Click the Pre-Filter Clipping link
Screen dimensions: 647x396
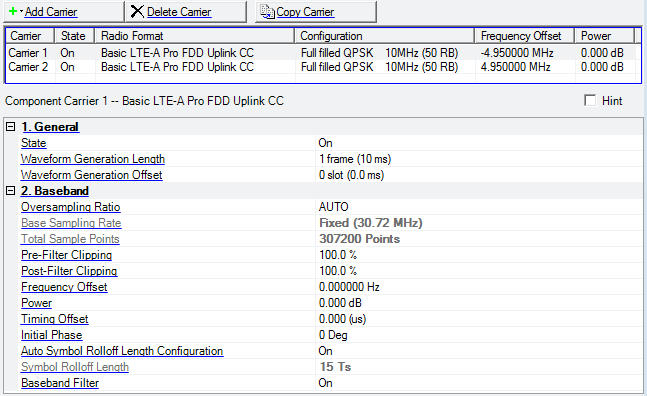(66, 255)
